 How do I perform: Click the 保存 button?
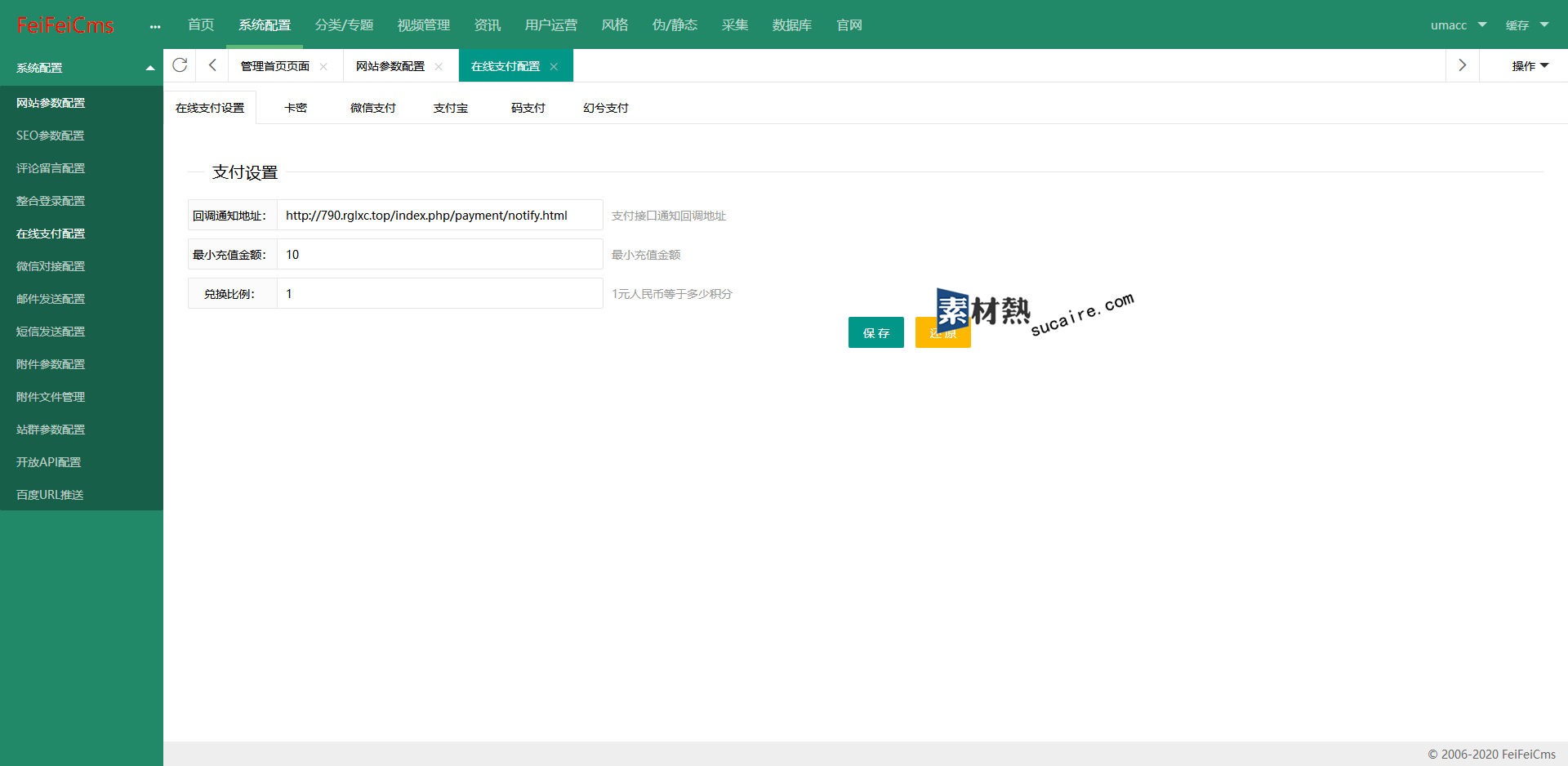(875, 332)
